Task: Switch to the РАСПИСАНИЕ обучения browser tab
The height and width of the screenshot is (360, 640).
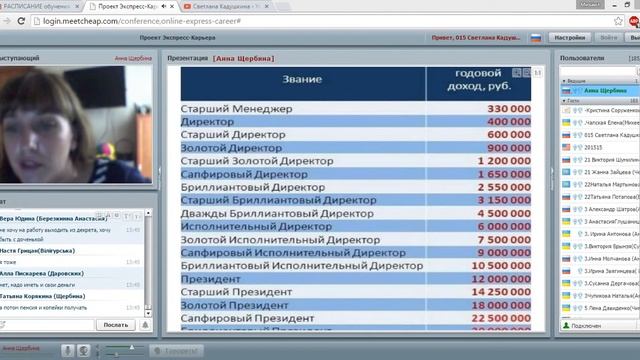Action: click(x=40, y=7)
